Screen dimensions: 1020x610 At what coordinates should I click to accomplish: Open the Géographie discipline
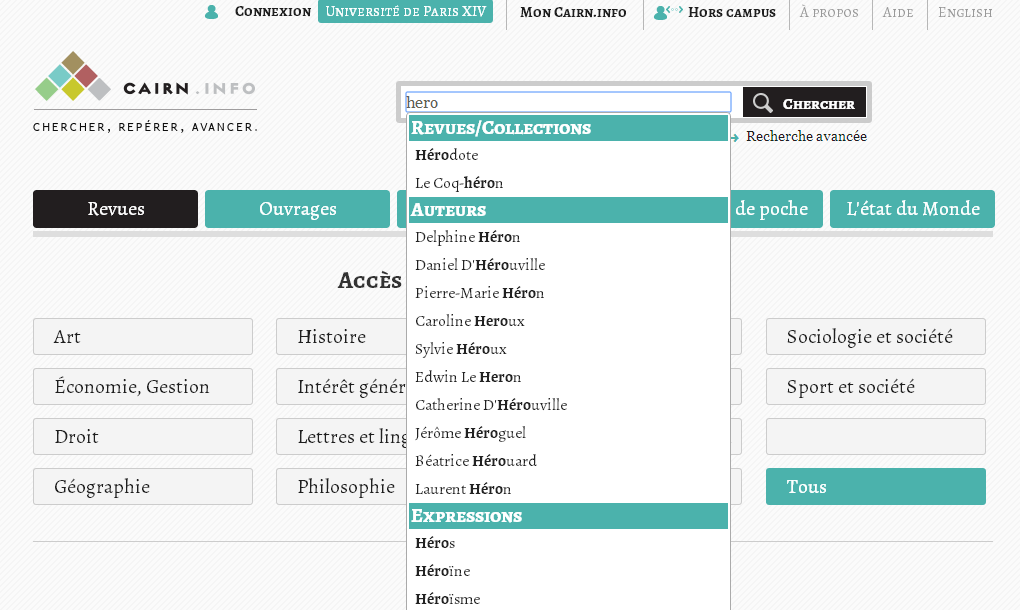143,486
